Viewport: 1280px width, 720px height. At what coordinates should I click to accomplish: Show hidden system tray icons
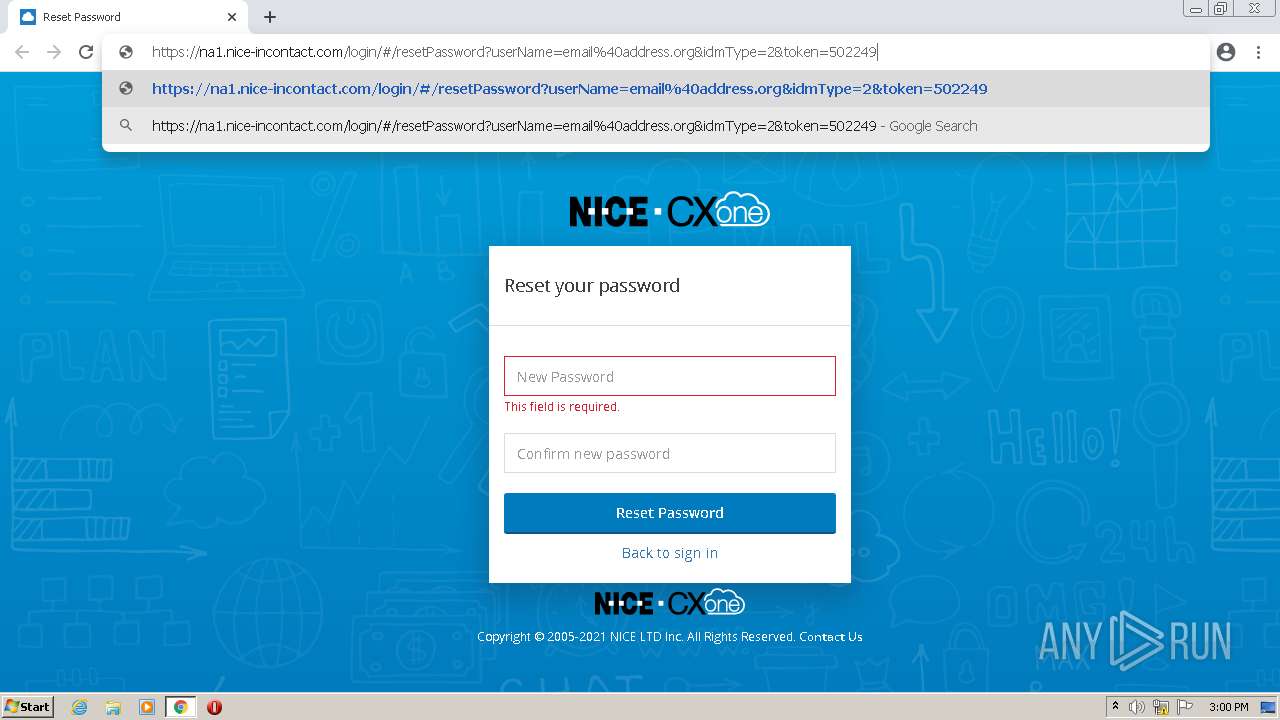point(1115,707)
